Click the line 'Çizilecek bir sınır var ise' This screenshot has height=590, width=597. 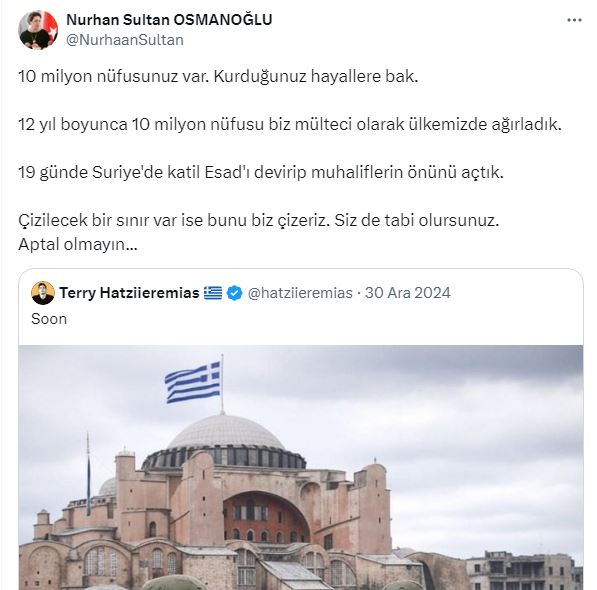(259, 220)
